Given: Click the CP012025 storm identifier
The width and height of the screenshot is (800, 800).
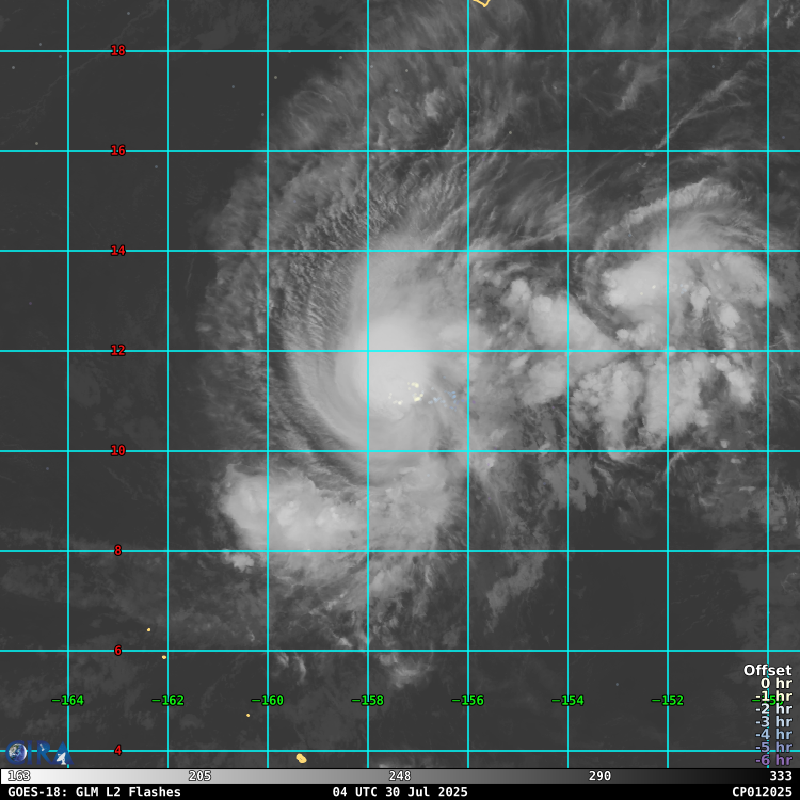Looking at the screenshot, I should (x=761, y=792).
